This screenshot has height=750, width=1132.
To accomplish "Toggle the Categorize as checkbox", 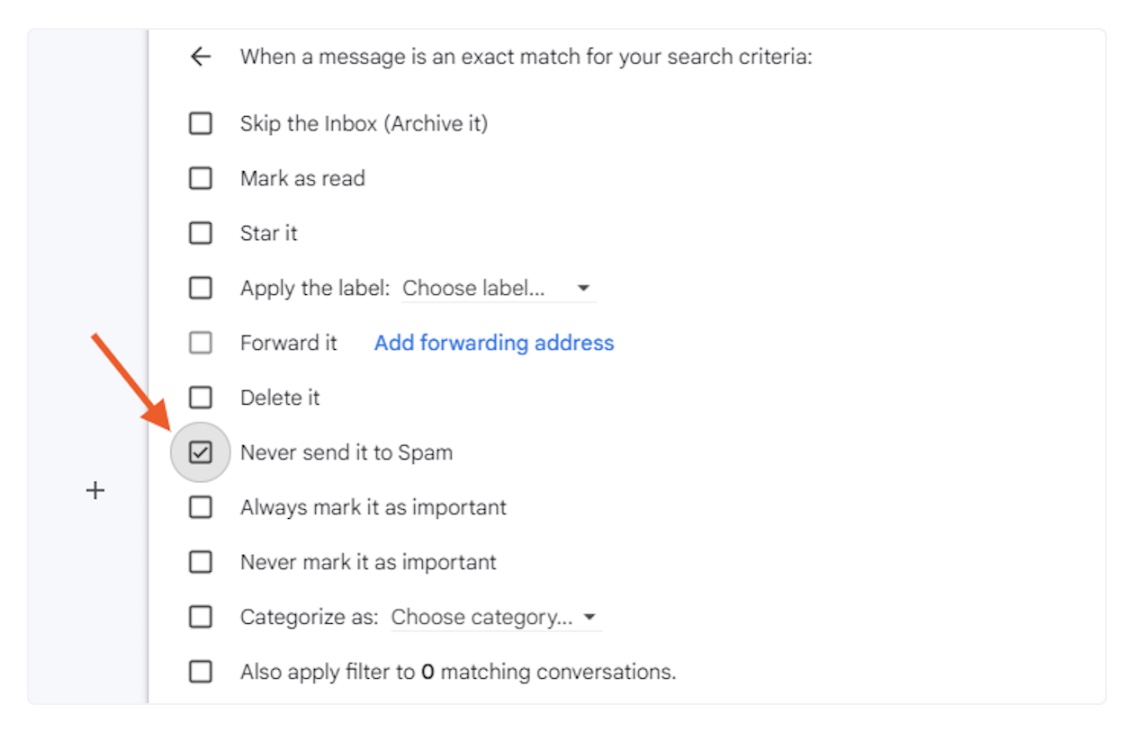I will [201, 617].
